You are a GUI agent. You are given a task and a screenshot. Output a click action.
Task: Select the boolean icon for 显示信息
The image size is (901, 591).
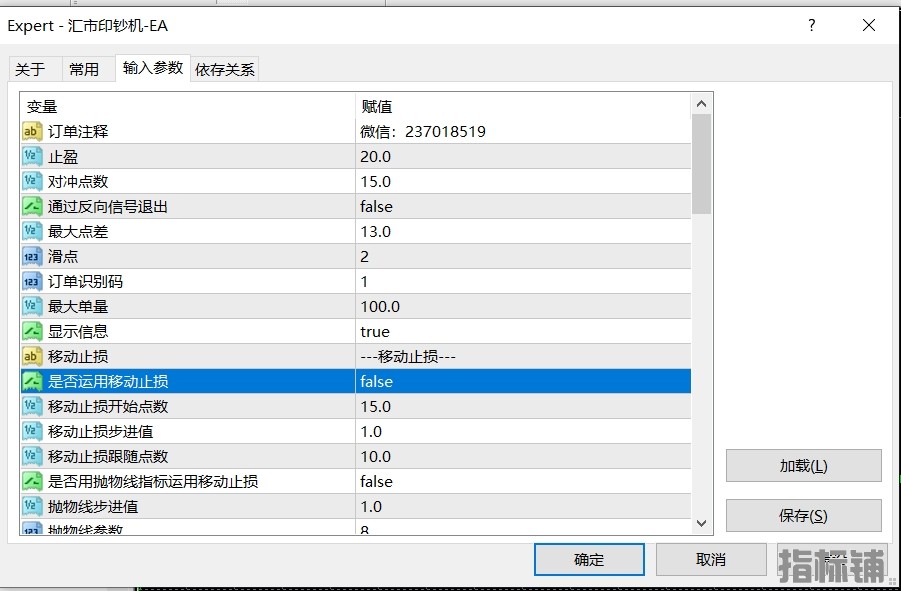tap(32, 331)
